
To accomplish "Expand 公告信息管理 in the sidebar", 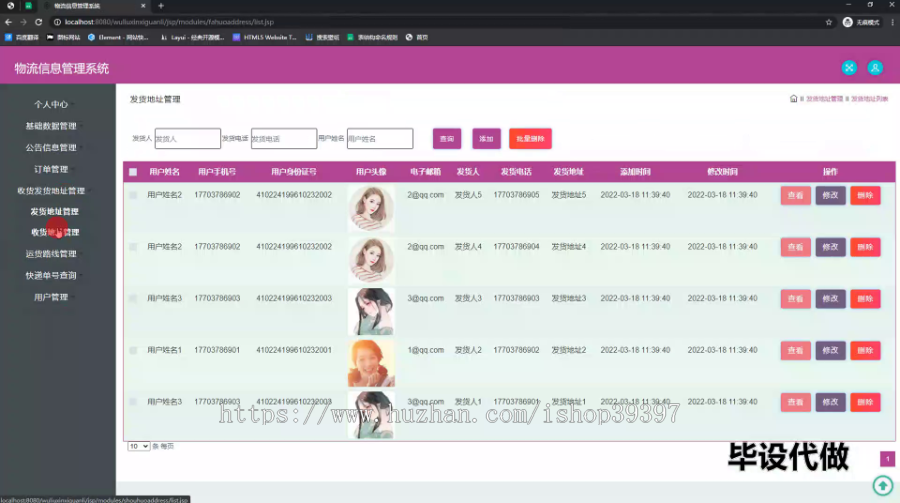I will tap(51, 148).
